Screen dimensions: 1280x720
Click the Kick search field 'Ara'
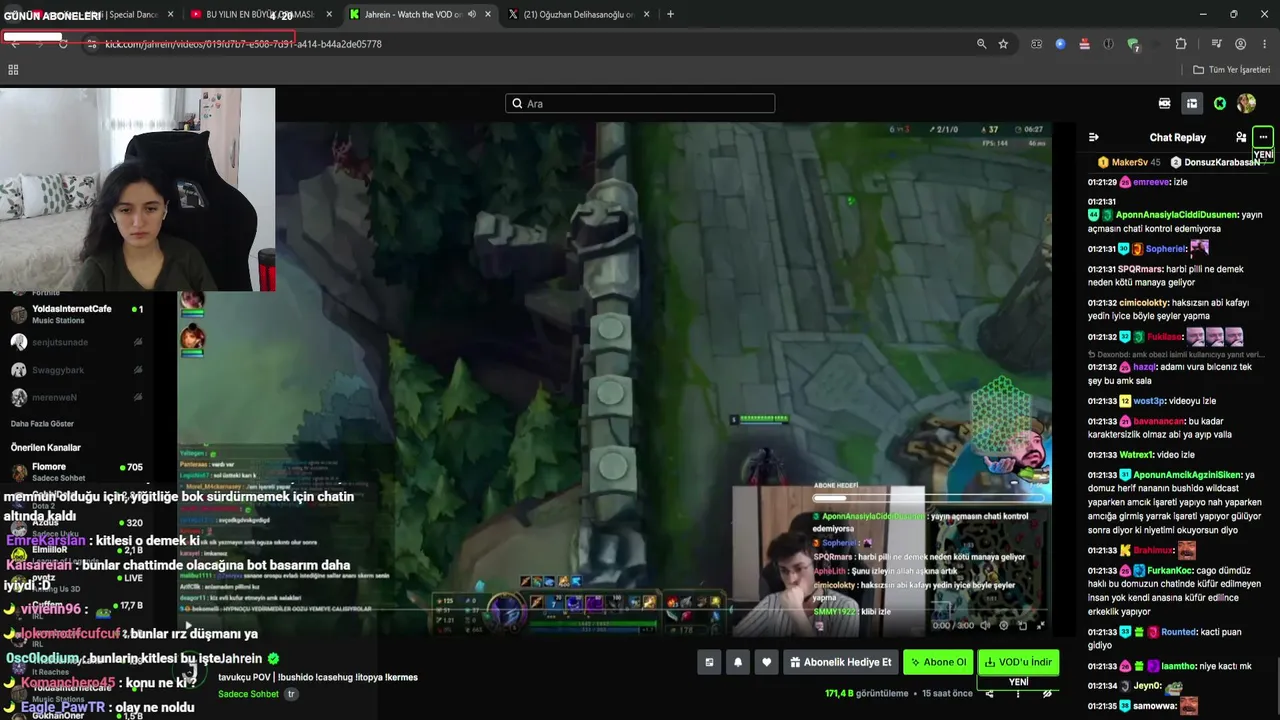point(640,103)
